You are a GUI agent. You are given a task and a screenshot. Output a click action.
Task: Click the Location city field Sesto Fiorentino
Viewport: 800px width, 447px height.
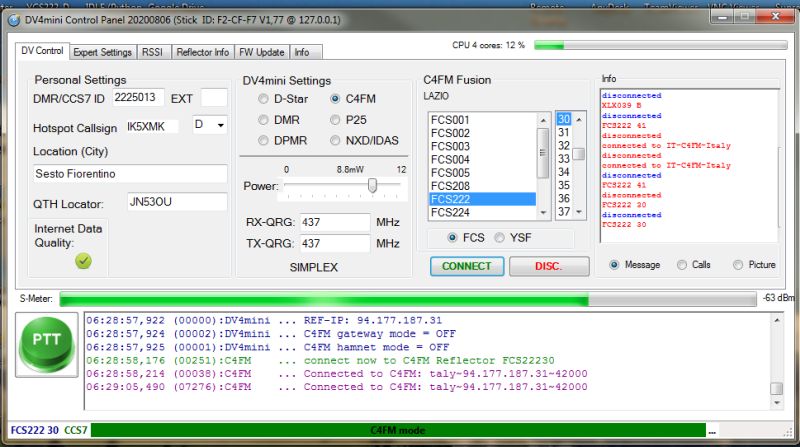pyautogui.click(x=130, y=173)
